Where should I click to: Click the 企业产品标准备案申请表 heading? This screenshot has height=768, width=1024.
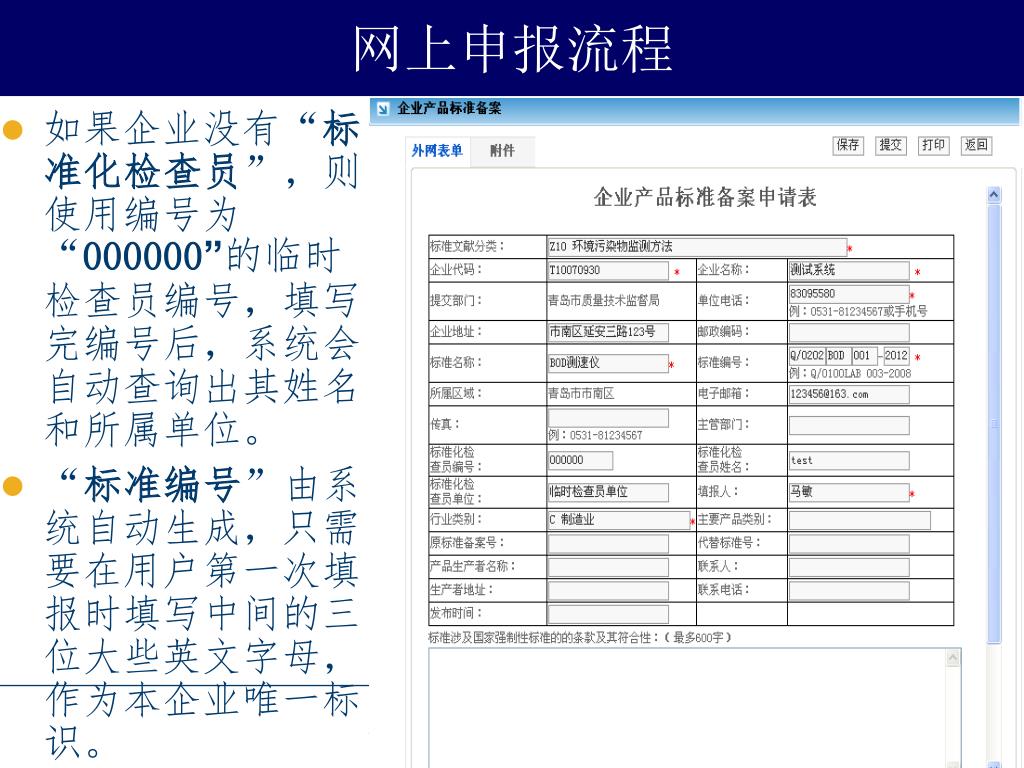tap(705, 197)
